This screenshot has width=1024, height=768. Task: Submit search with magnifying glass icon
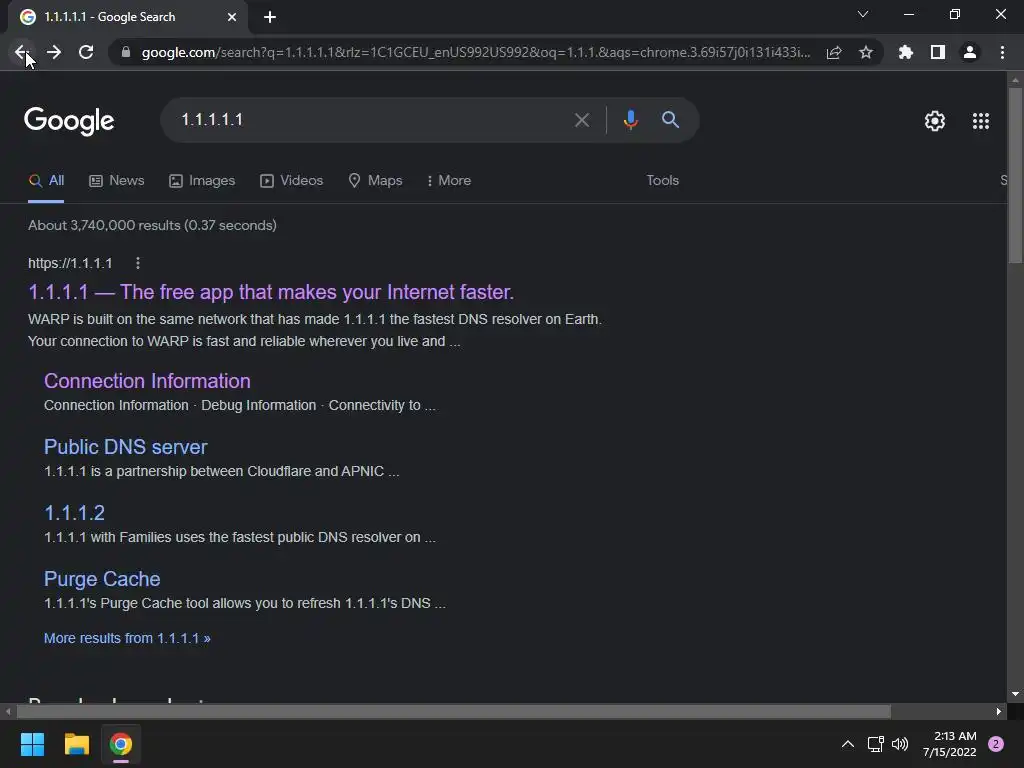[670, 120]
